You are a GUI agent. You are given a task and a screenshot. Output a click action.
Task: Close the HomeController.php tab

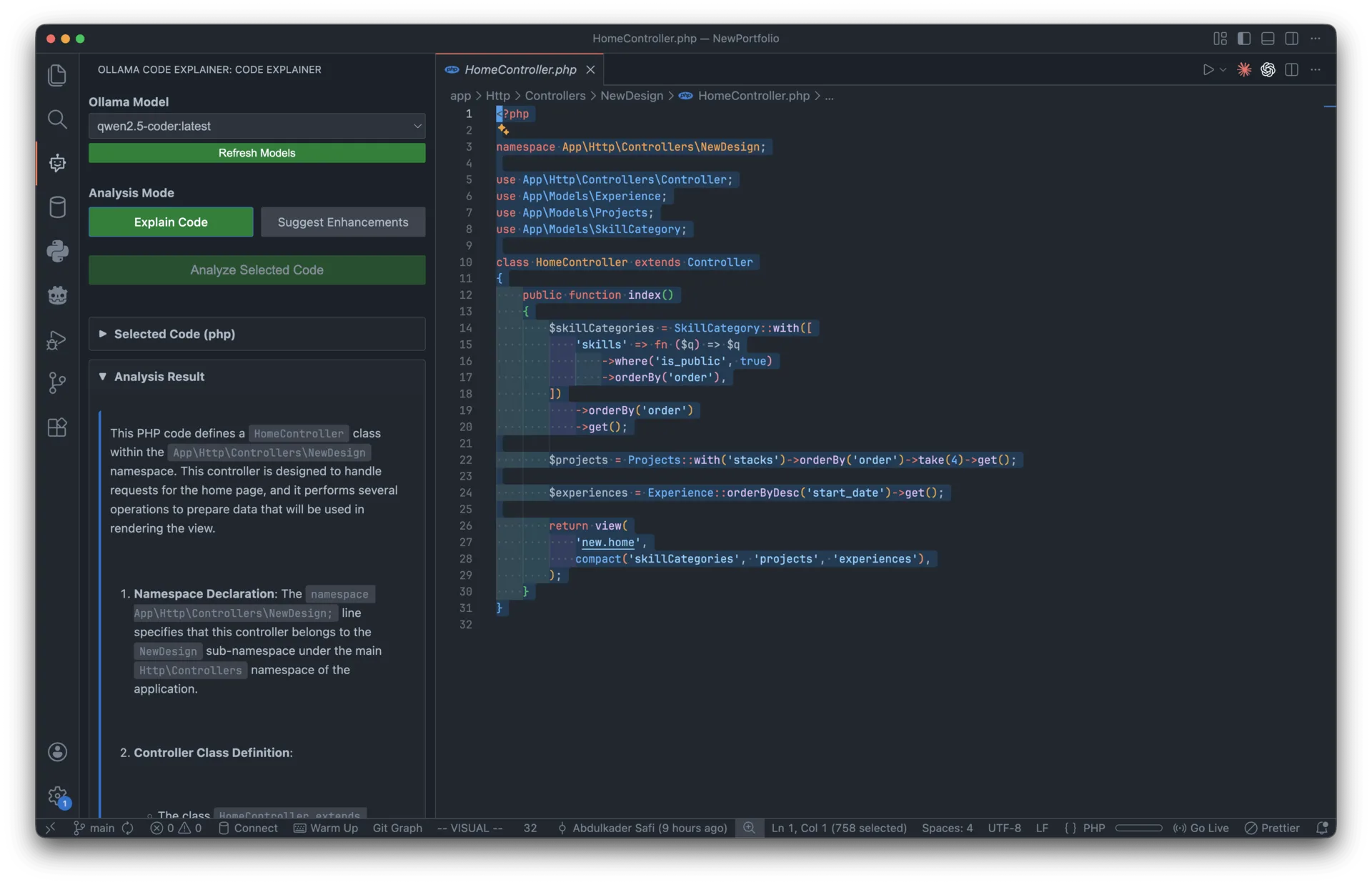click(590, 69)
